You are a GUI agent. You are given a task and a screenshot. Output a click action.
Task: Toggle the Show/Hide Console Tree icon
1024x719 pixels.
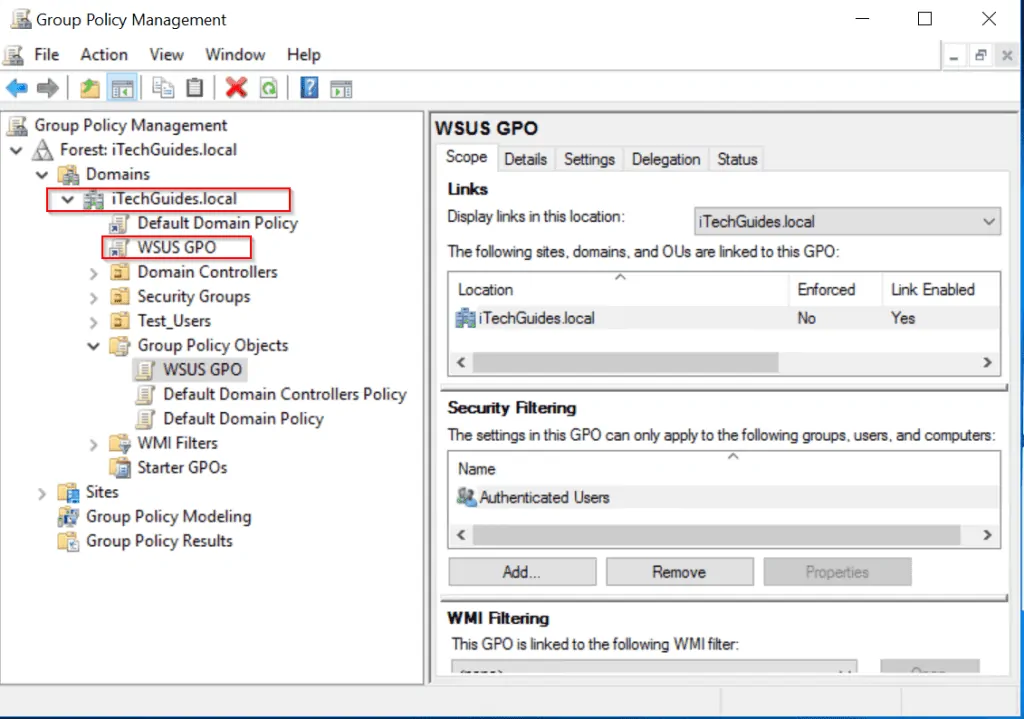point(120,88)
